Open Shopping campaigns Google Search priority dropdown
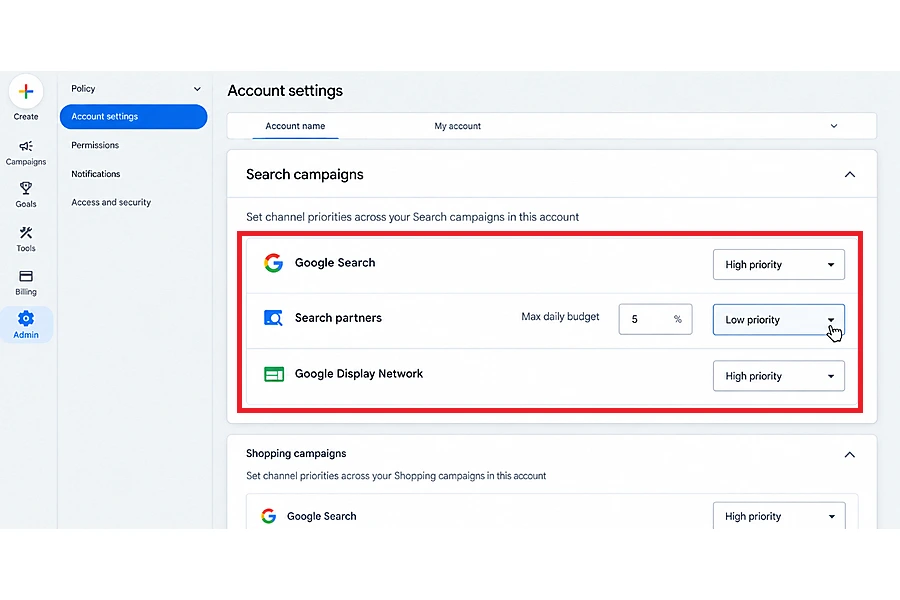900x600 pixels. 779,516
